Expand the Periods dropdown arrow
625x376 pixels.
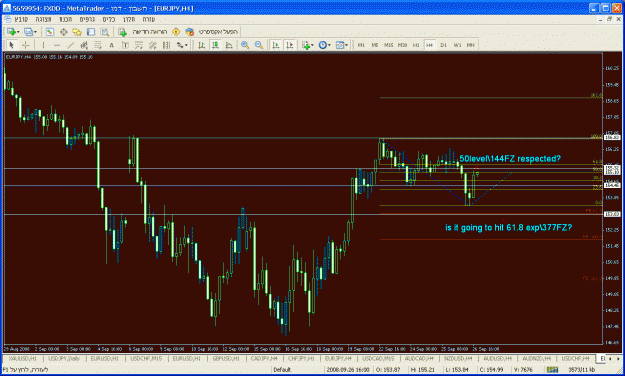tap(329, 45)
